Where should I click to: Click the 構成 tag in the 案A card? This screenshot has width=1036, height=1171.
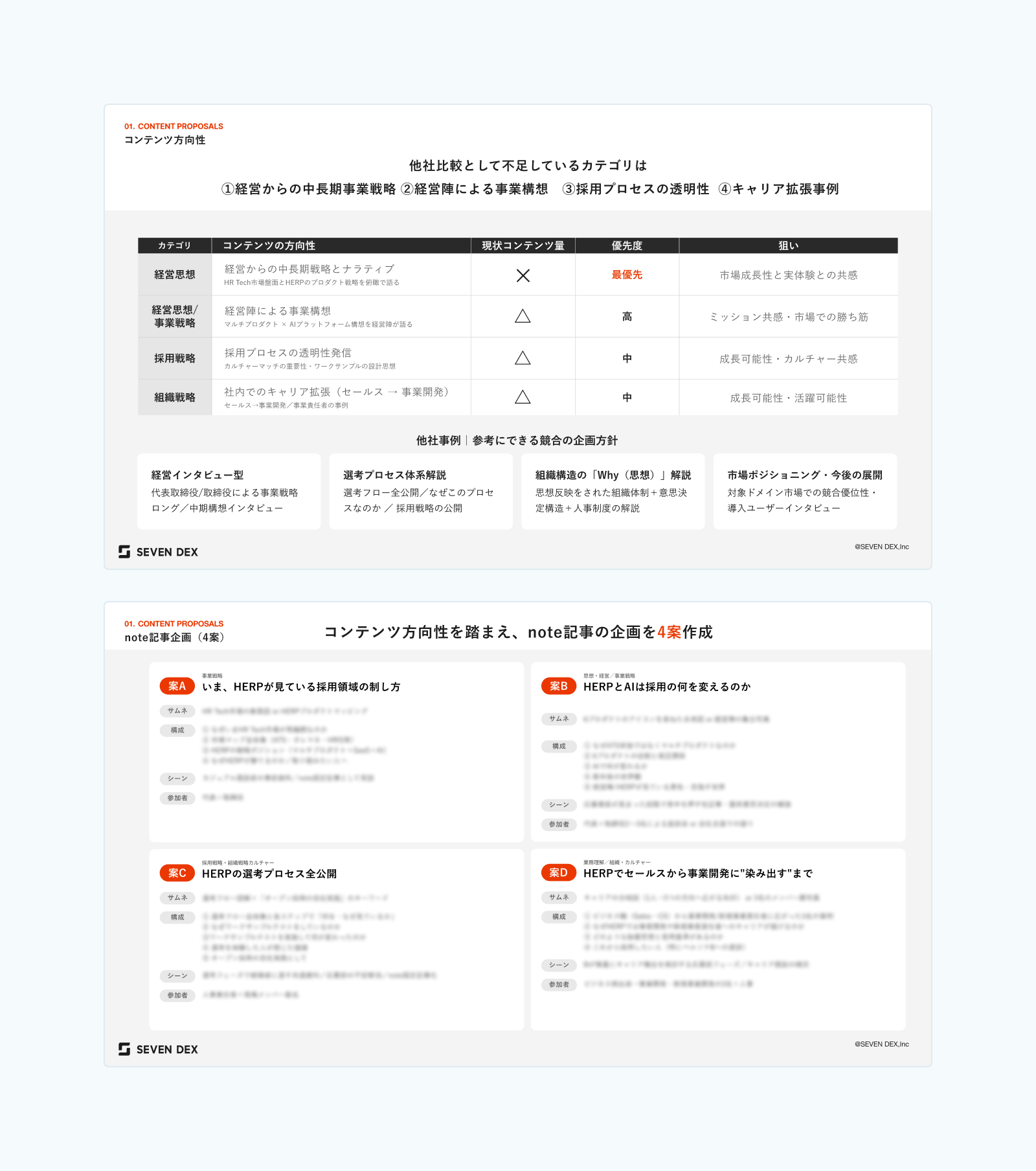coord(177,730)
